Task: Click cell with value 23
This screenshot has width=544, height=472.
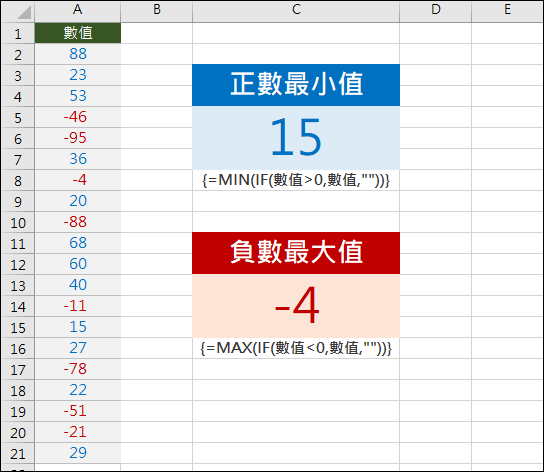Action: click(78, 75)
